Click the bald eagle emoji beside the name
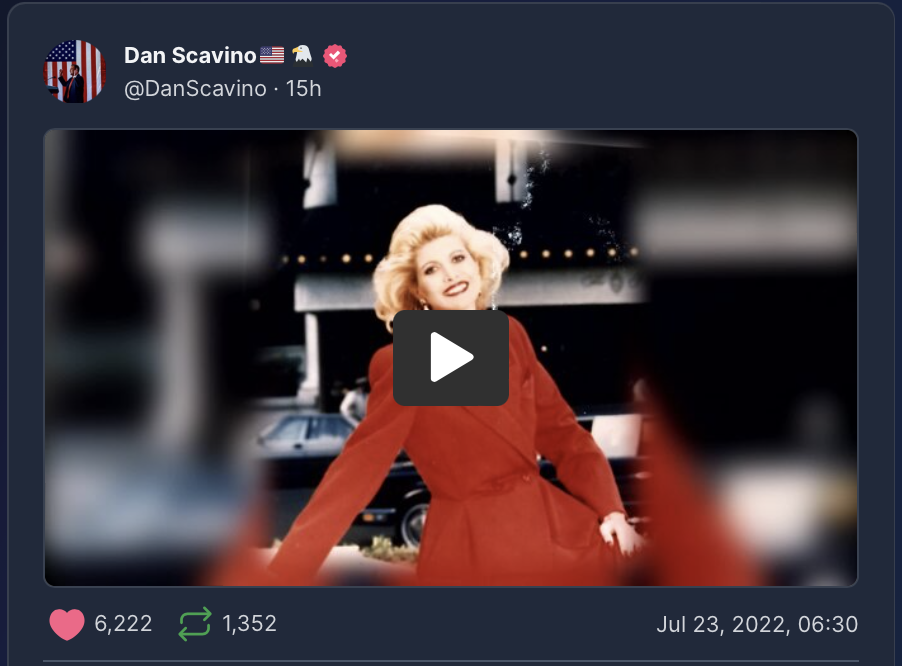 point(302,55)
